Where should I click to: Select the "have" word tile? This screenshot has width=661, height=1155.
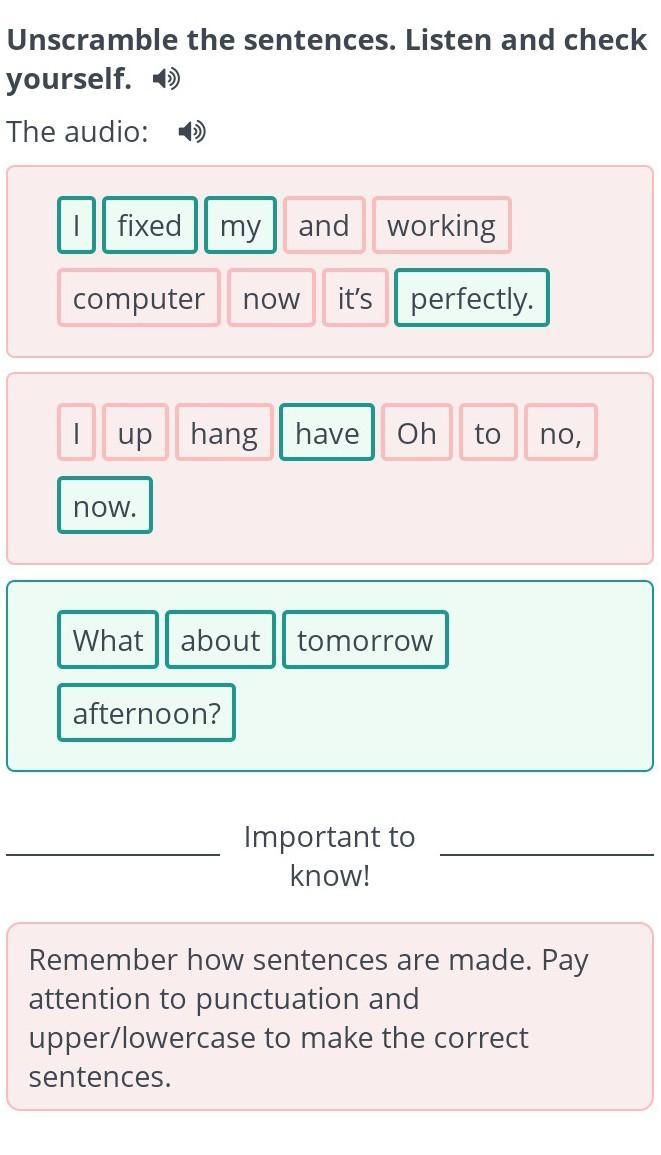pyautogui.click(x=327, y=433)
